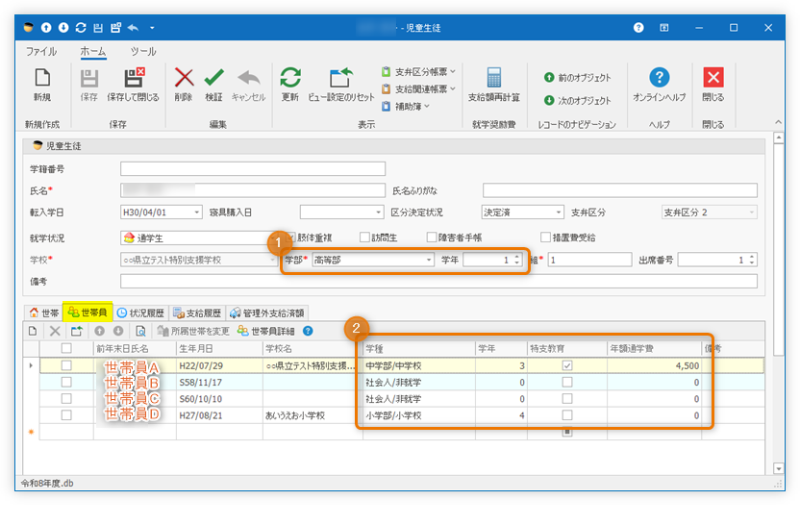Click title bar down-arrow quick access icon

63,28
